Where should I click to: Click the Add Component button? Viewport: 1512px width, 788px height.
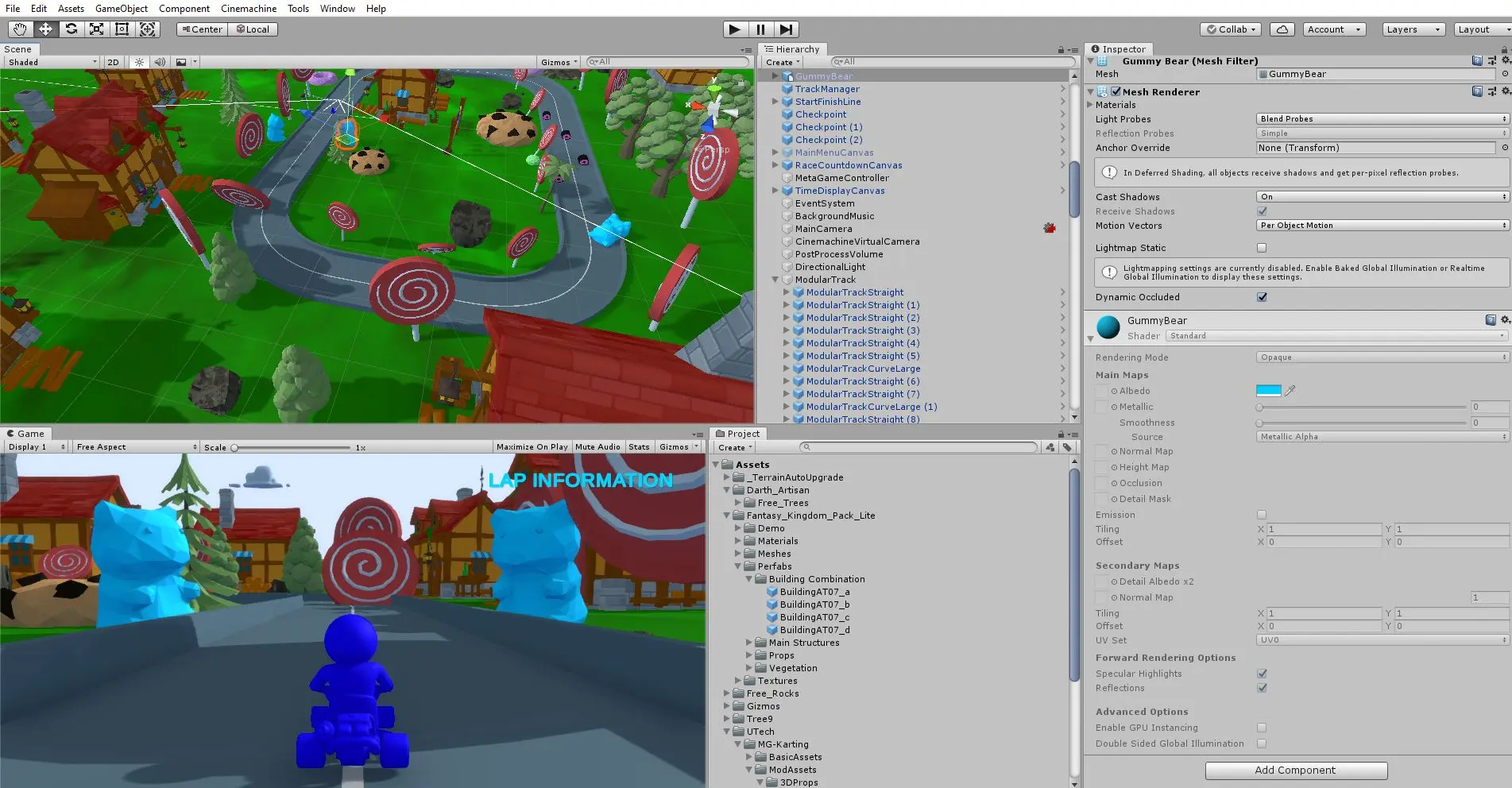pyautogui.click(x=1295, y=770)
